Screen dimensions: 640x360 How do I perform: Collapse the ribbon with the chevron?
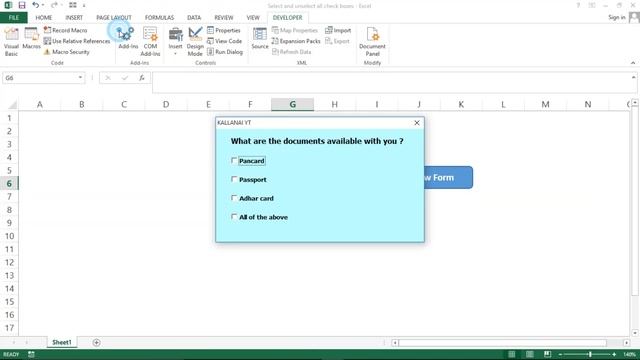point(633,63)
